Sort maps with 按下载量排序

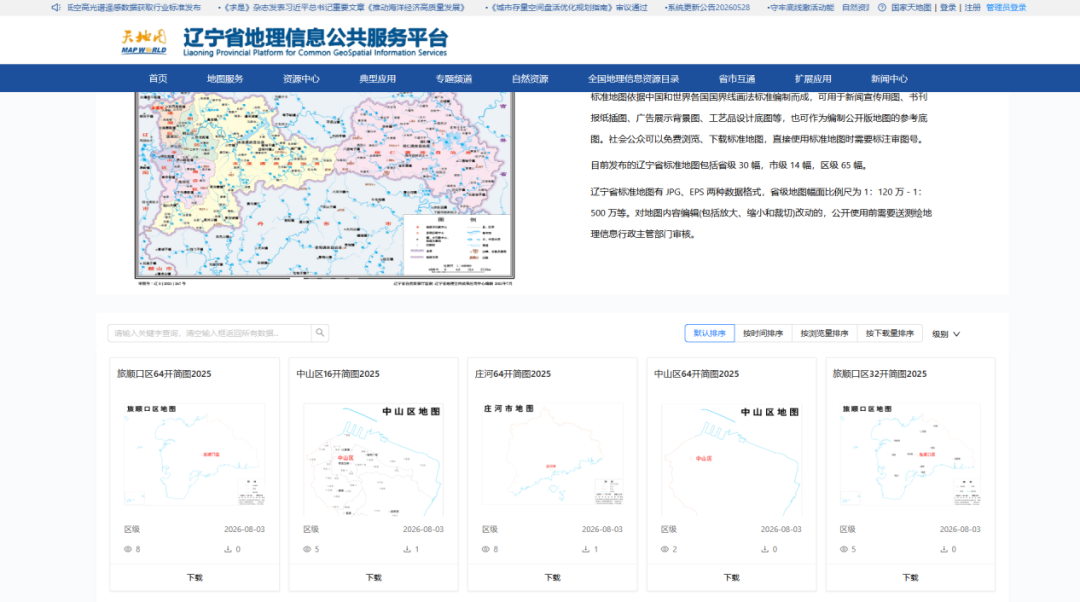[x=890, y=333]
